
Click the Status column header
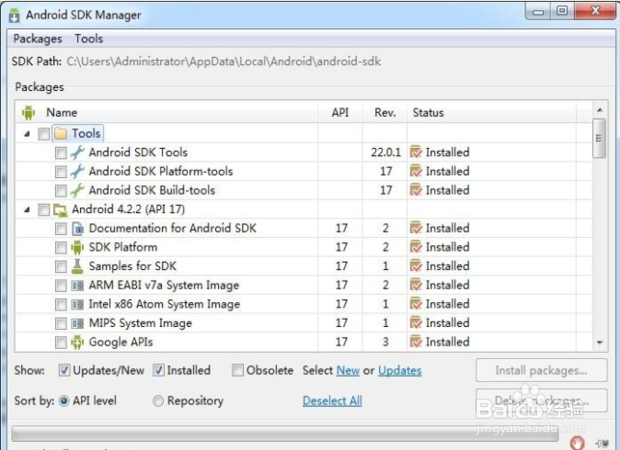[428, 113]
